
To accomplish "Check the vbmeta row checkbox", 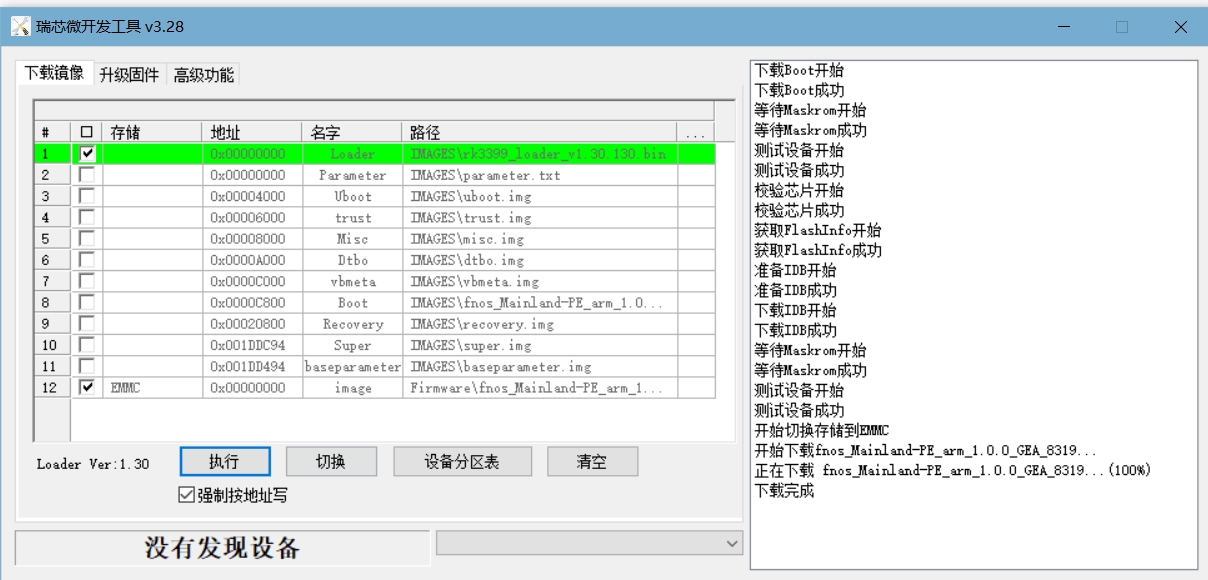I will point(87,281).
